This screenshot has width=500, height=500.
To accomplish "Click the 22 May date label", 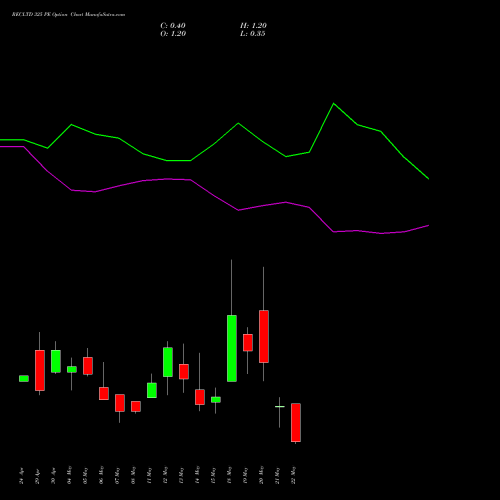I will (293, 475).
